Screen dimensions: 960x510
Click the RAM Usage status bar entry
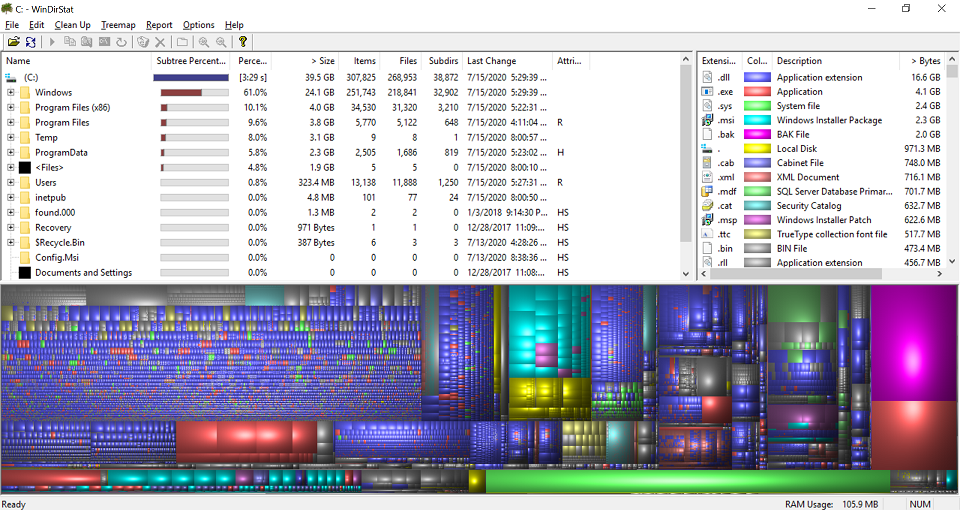point(831,504)
